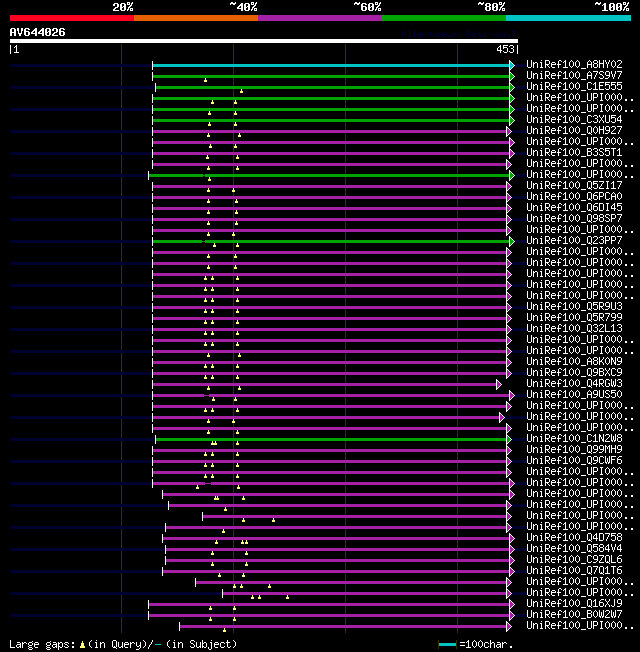This screenshot has height=652, width=640.
Task: Click the green alignment bar of UniRef100_C3XU54
Action: 331,121
